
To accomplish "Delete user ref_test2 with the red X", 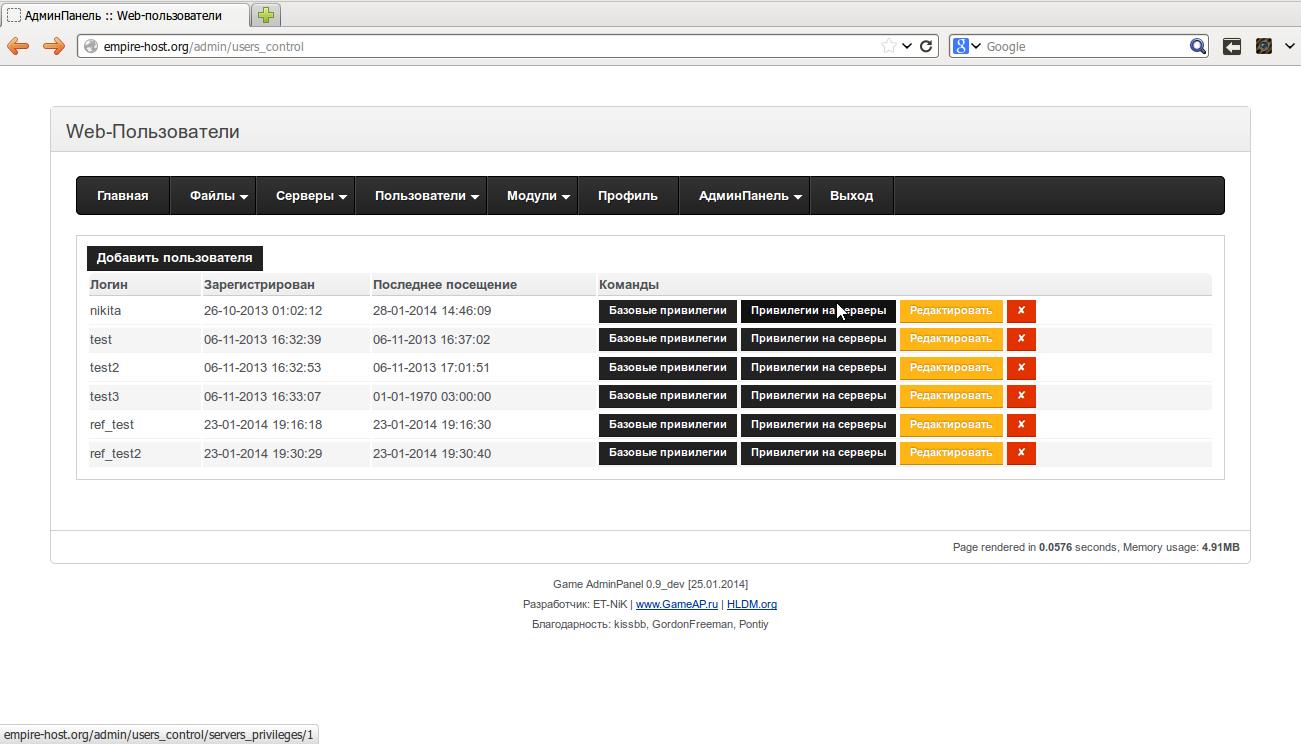I will (1021, 453).
